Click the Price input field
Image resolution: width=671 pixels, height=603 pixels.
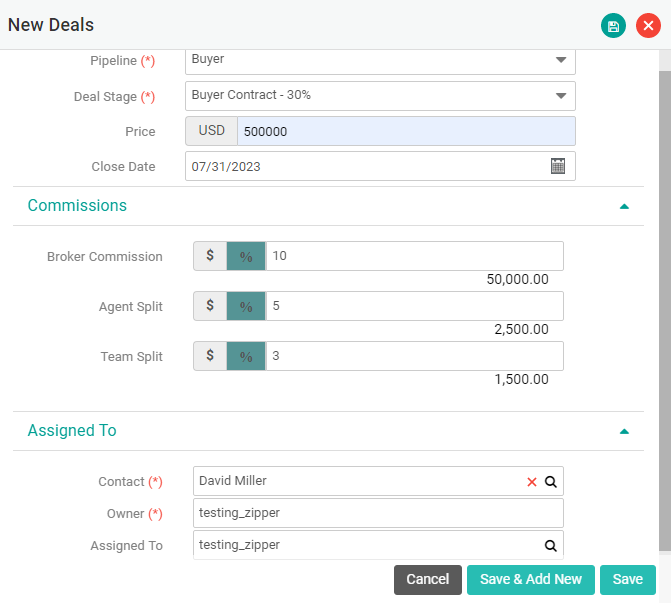(405, 131)
